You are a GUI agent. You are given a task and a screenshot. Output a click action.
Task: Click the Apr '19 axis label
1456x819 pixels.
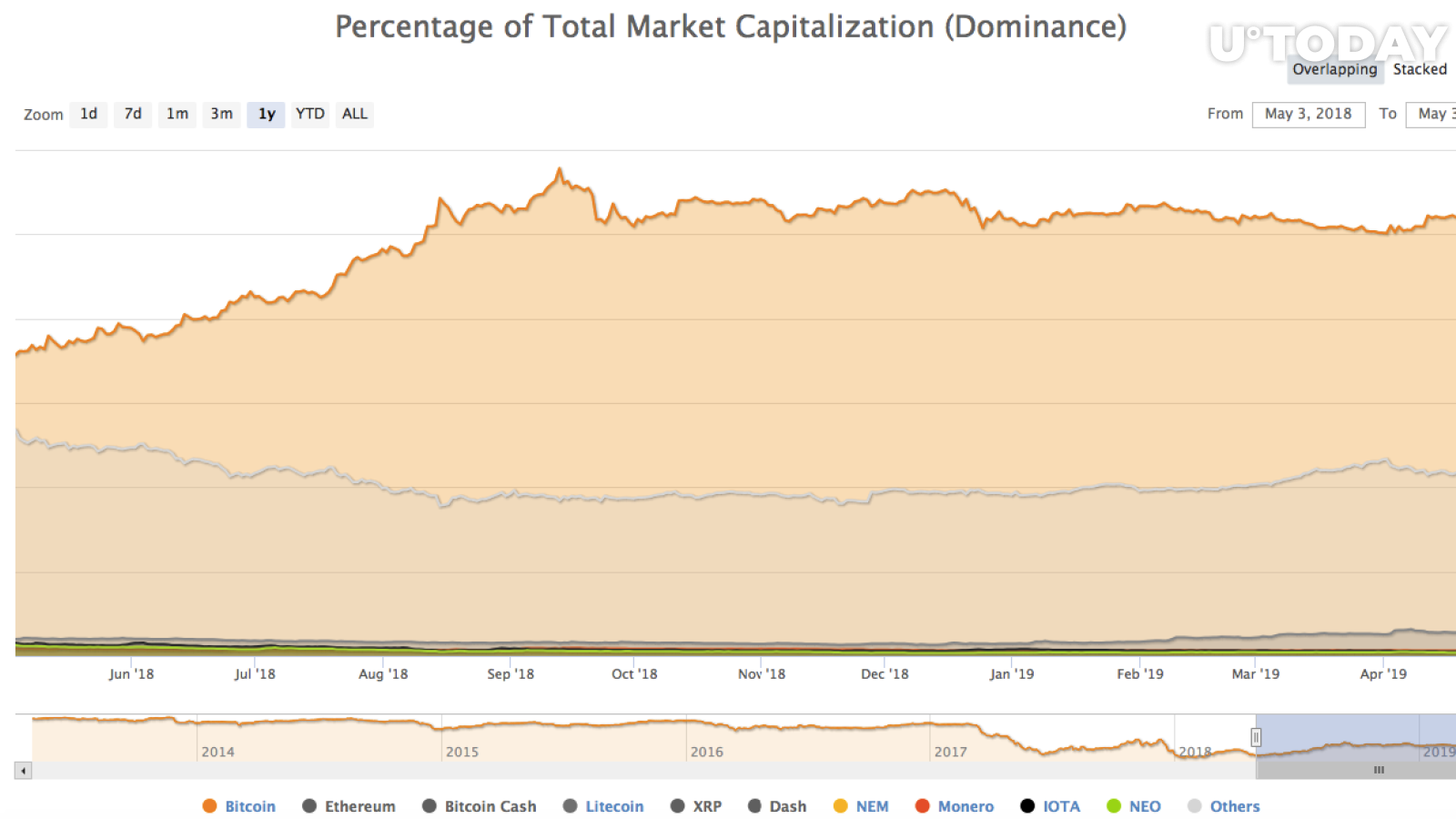(x=1383, y=674)
